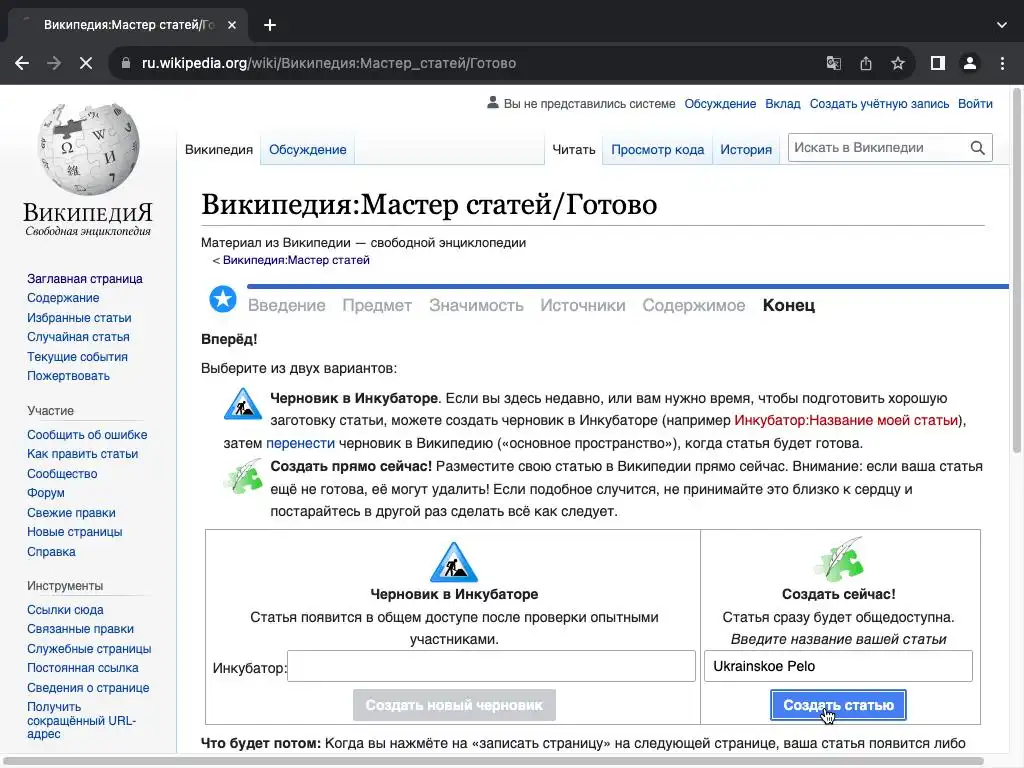This screenshot has height=768, width=1024.
Task: Open the История tab
Action: 746,150
